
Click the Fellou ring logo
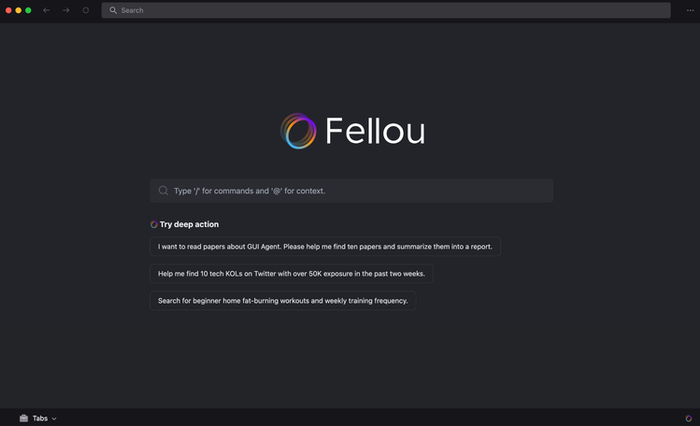tap(298, 131)
